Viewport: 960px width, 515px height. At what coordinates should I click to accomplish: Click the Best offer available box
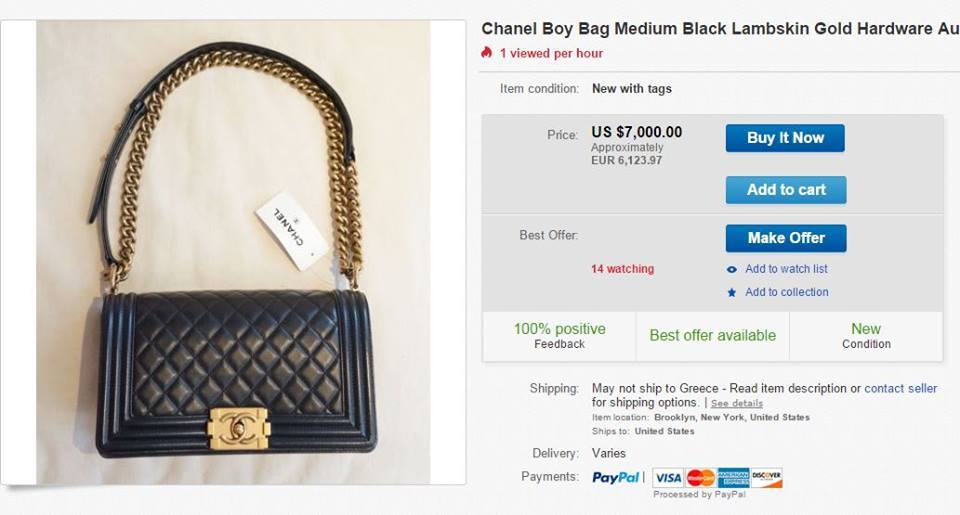712,336
